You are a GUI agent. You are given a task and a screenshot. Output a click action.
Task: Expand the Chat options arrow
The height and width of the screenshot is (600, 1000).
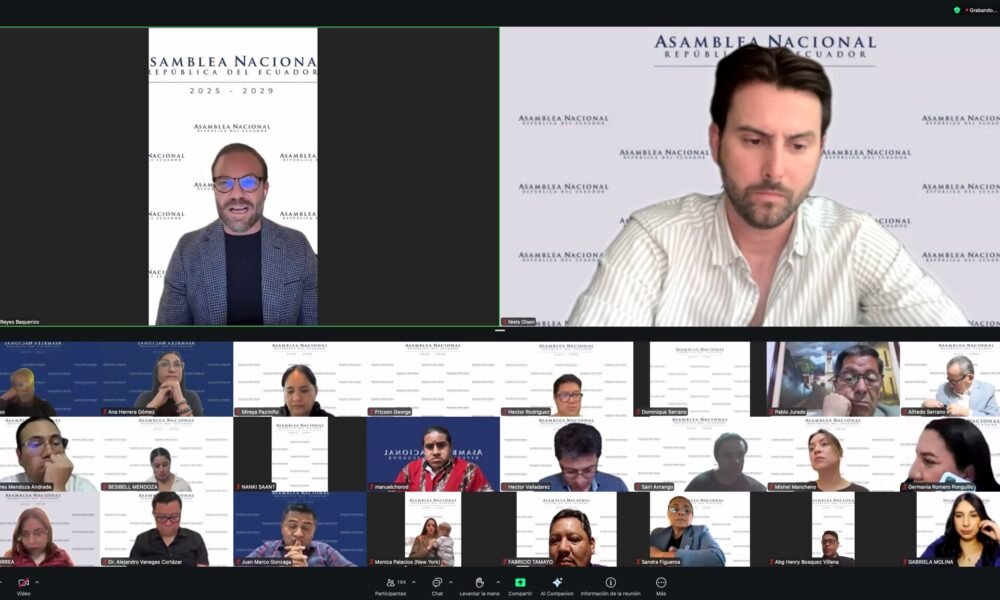450,582
